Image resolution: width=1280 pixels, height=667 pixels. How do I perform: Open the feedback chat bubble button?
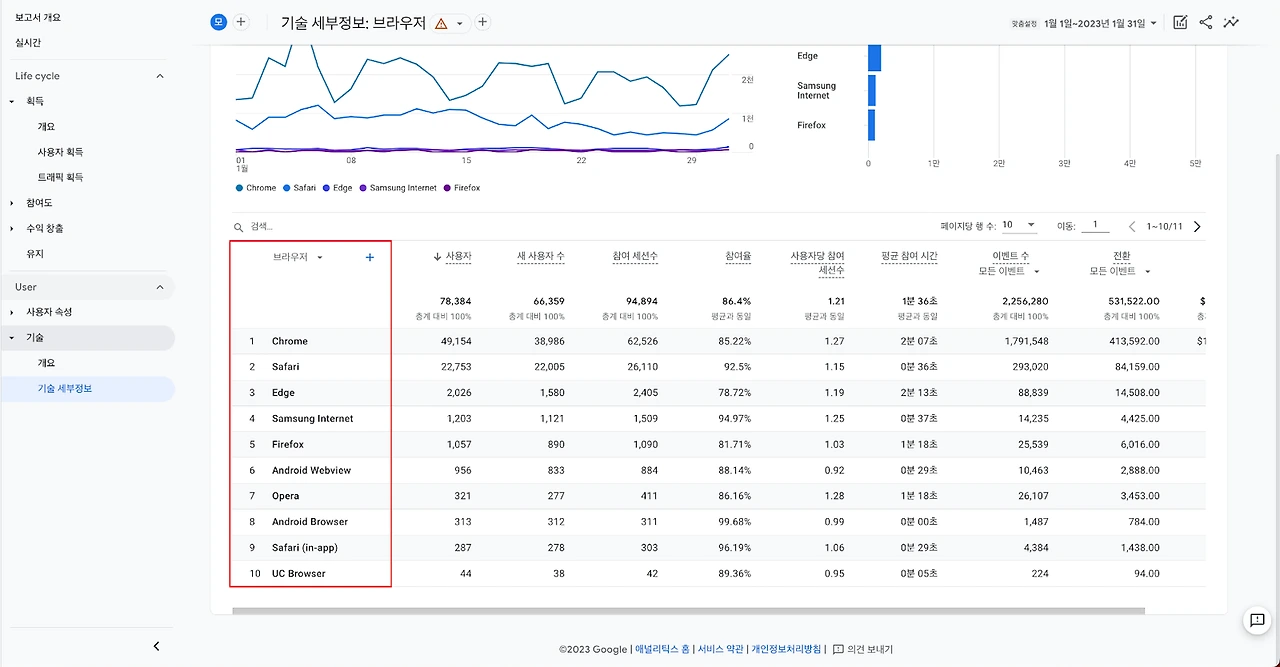click(x=1257, y=620)
